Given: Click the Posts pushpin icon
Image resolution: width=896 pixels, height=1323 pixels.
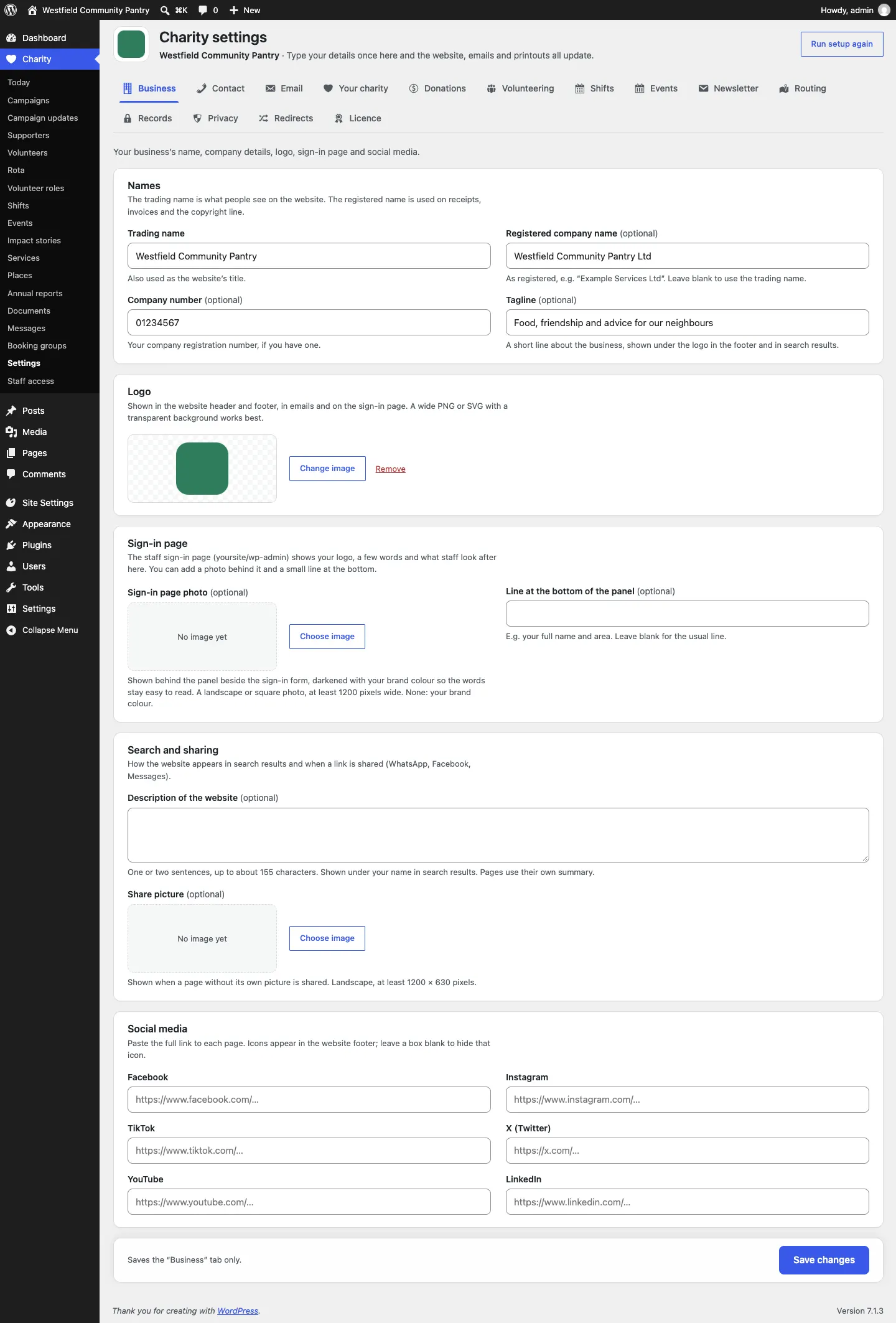Looking at the screenshot, I should pyautogui.click(x=11, y=411).
